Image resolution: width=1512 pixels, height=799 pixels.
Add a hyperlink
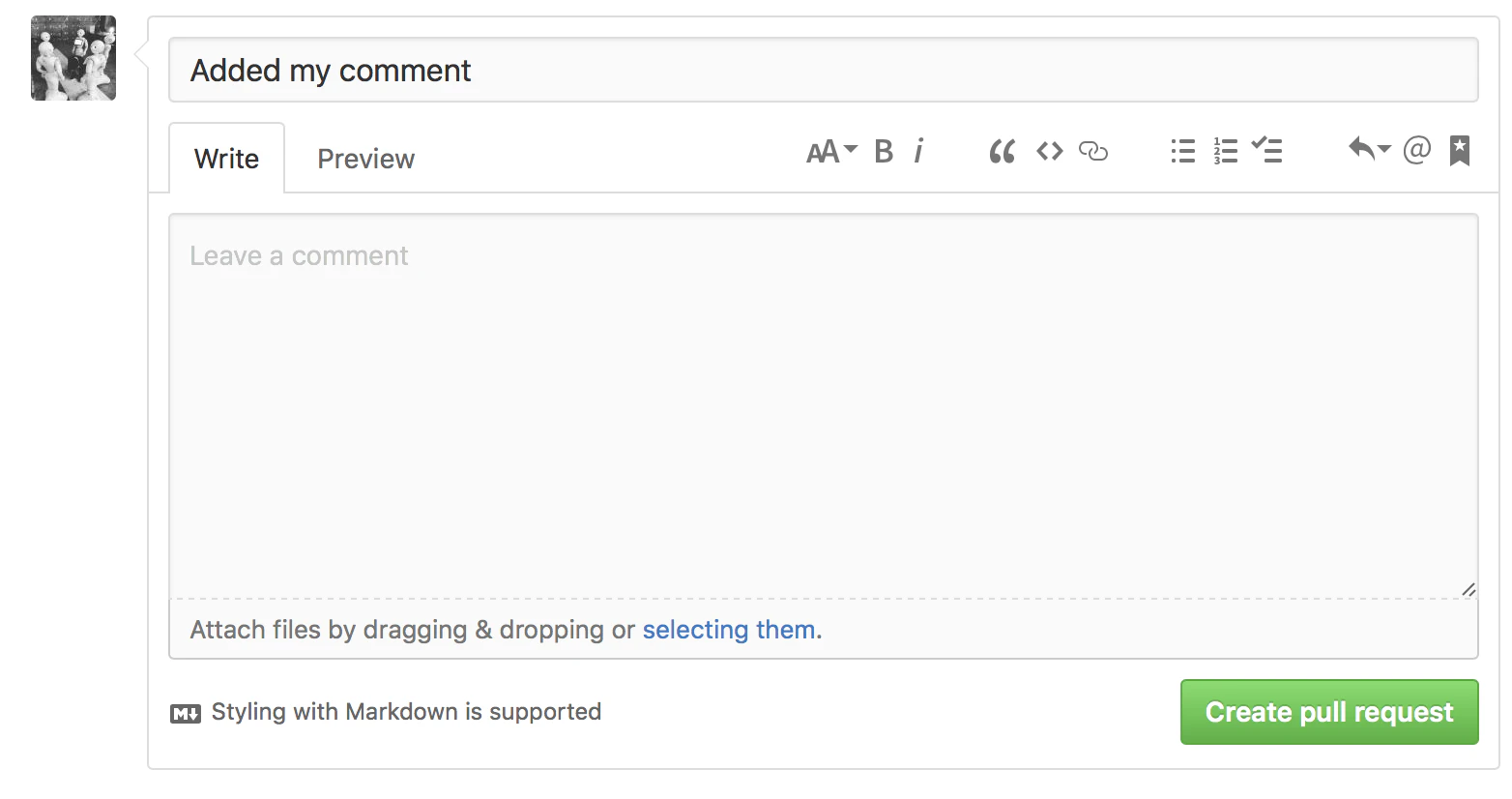(x=1093, y=152)
